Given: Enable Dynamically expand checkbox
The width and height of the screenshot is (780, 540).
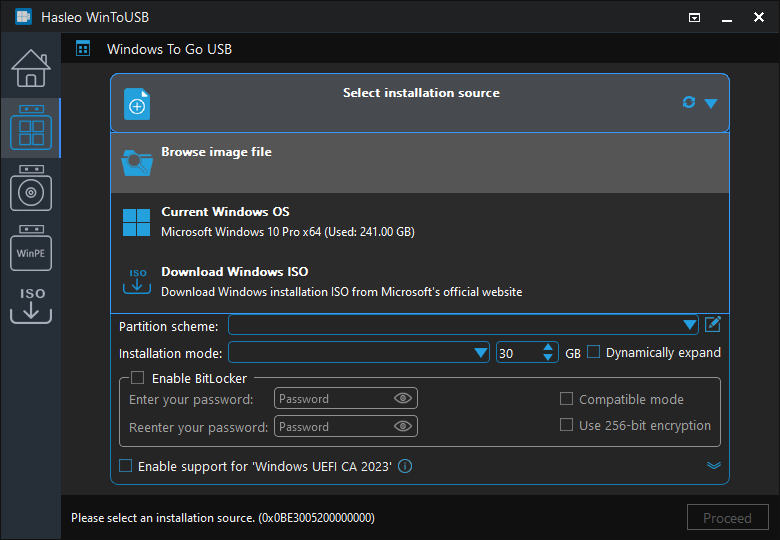Looking at the screenshot, I should tap(593, 352).
